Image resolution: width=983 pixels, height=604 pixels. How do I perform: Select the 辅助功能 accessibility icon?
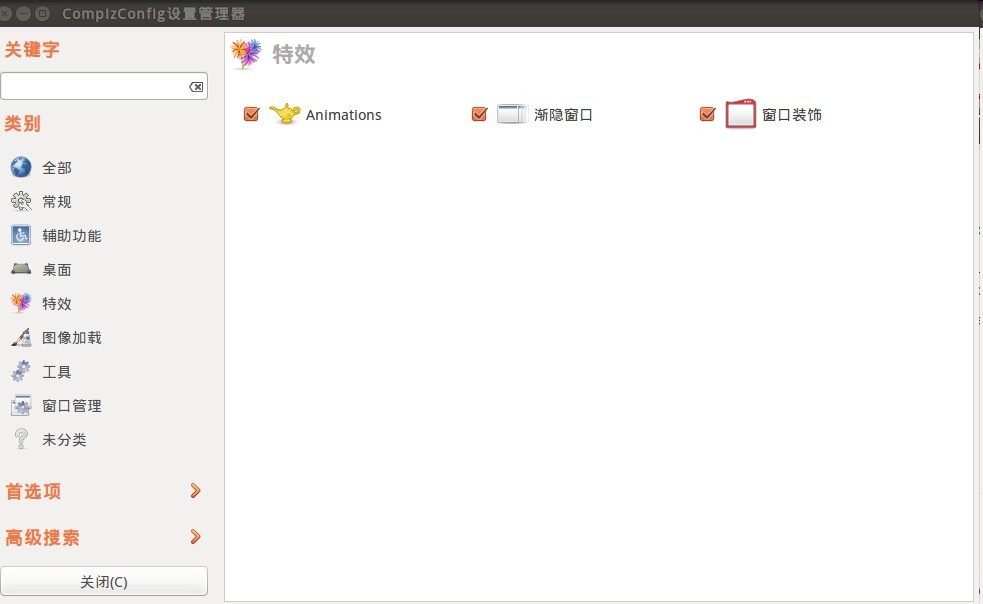click(x=21, y=235)
